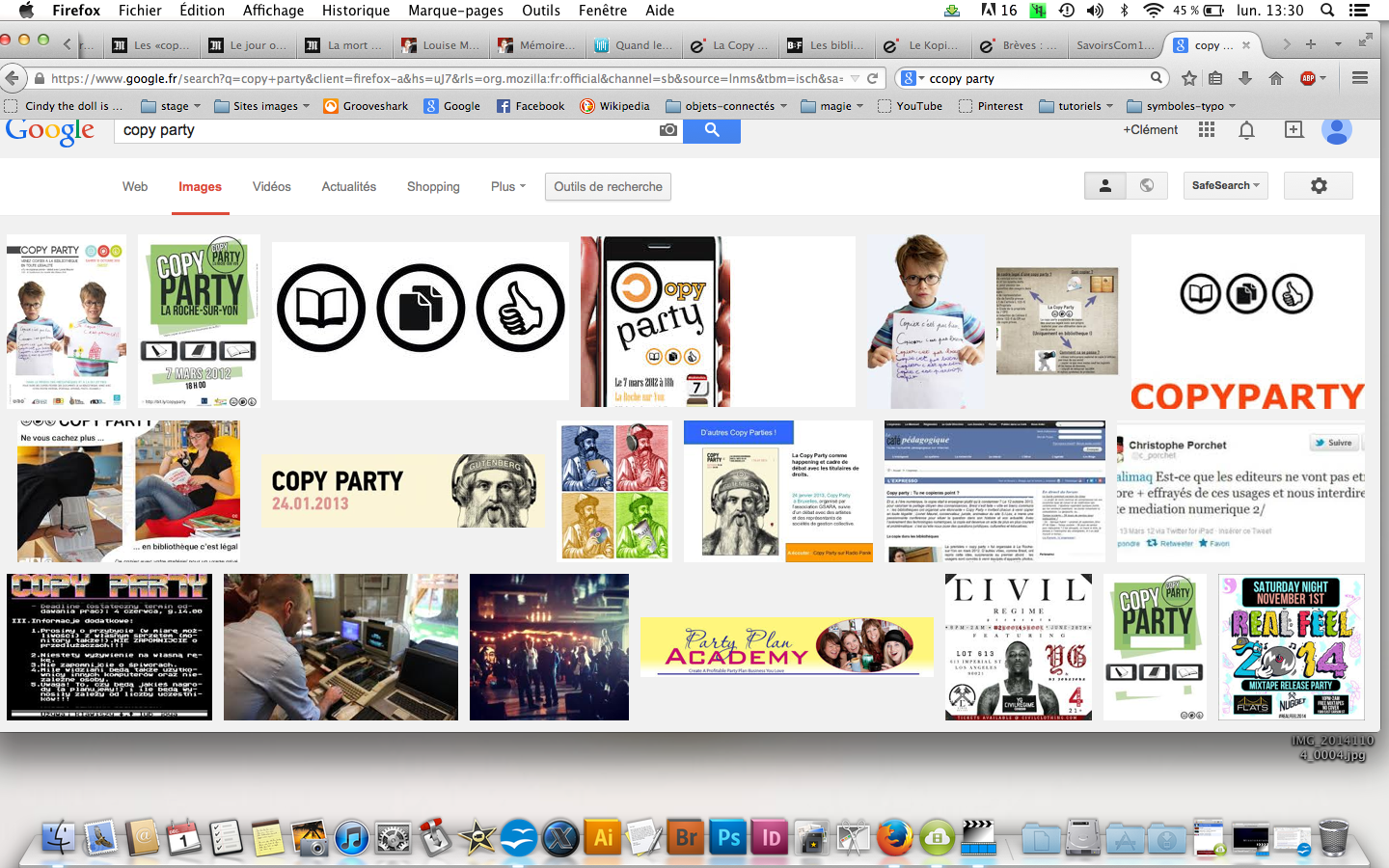
Task: Open the Marque-pages menu
Action: (x=455, y=11)
